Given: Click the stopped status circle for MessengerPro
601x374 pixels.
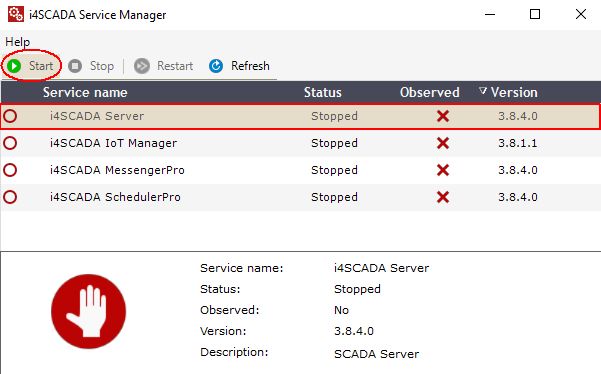Looking at the screenshot, I should click(x=10, y=170).
